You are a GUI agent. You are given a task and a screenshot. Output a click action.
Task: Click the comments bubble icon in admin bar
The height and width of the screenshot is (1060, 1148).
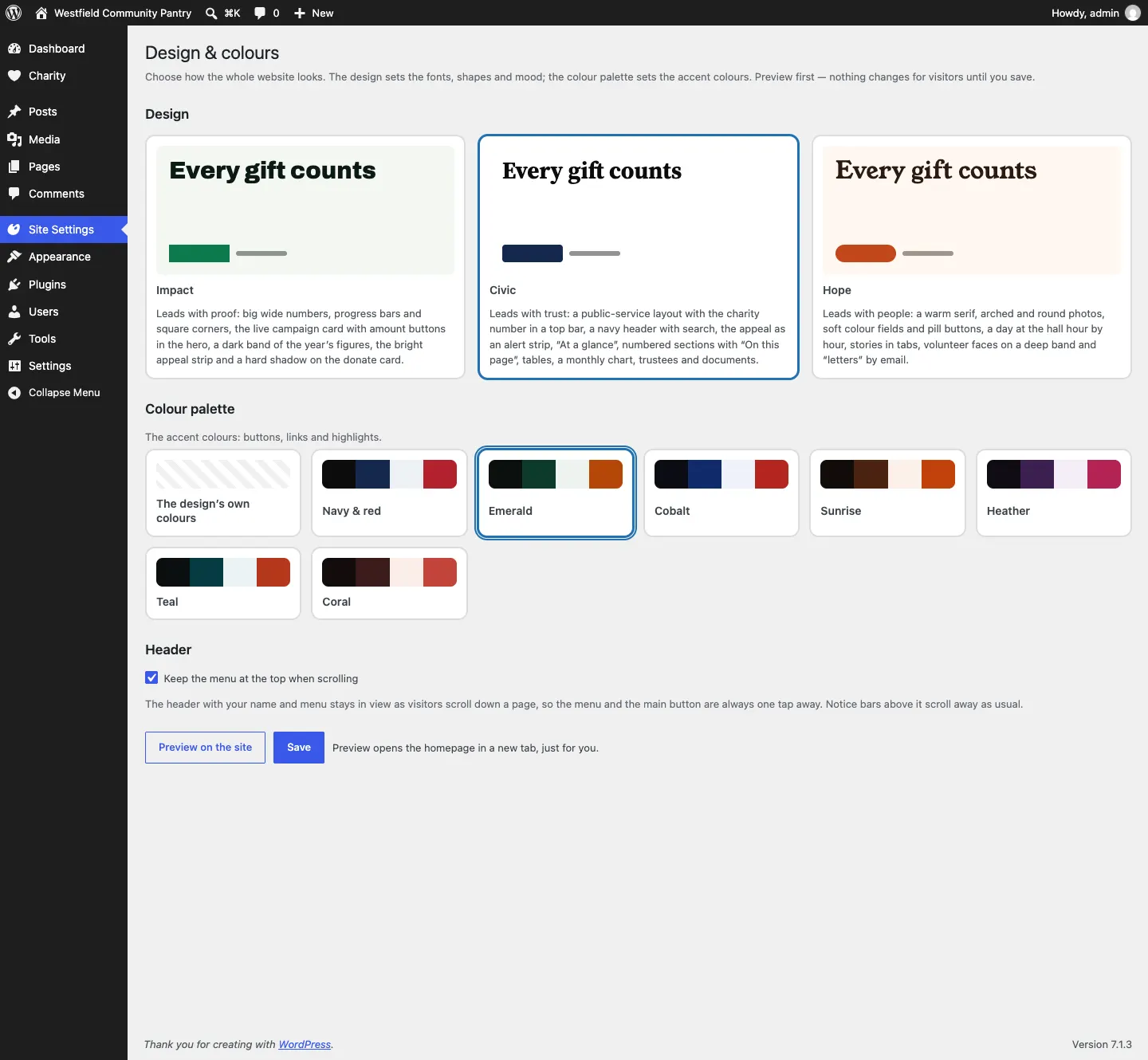[260, 13]
